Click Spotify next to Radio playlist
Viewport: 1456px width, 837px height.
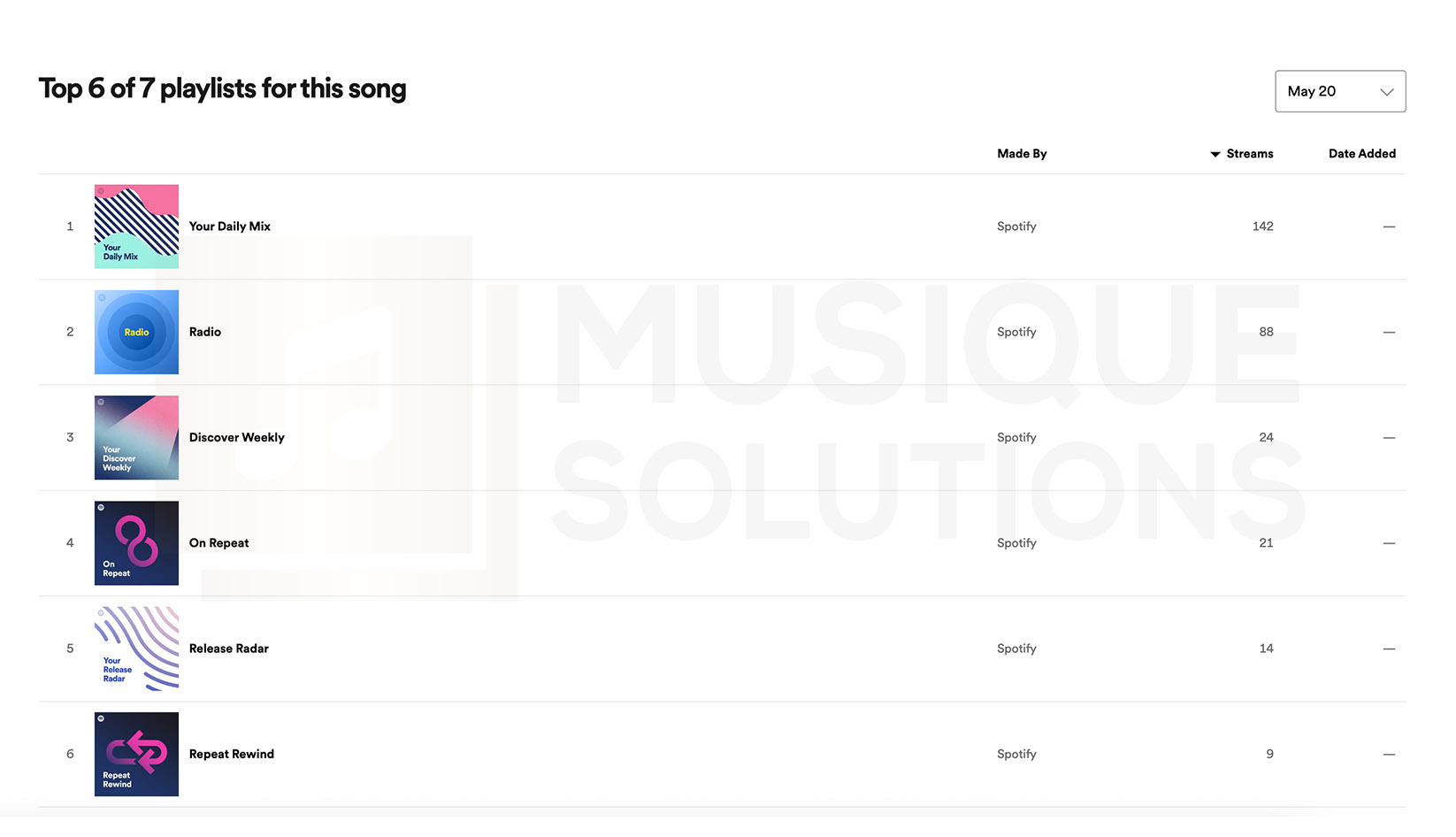point(1015,332)
